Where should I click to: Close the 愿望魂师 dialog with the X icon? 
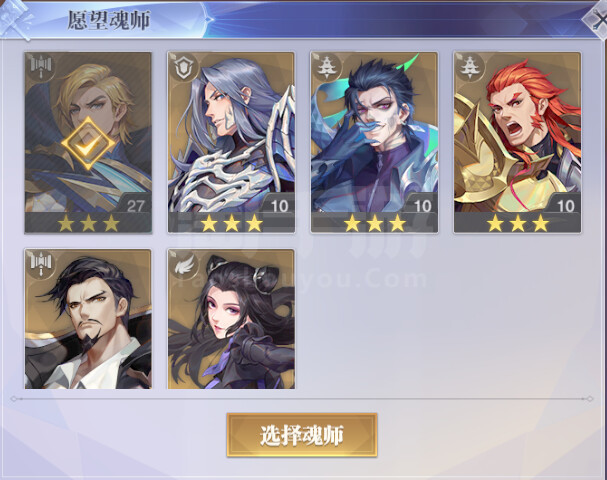[597, 19]
